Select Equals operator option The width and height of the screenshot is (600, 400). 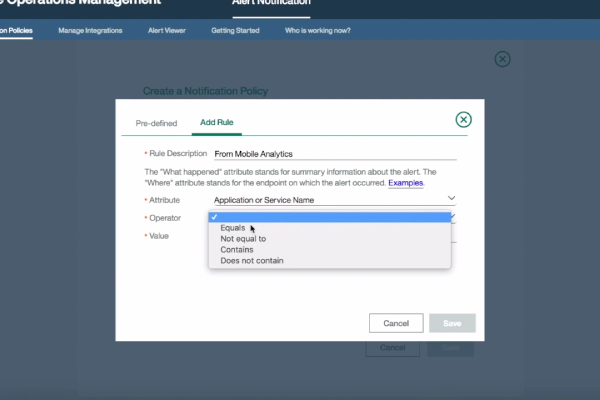click(x=329, y=228)
